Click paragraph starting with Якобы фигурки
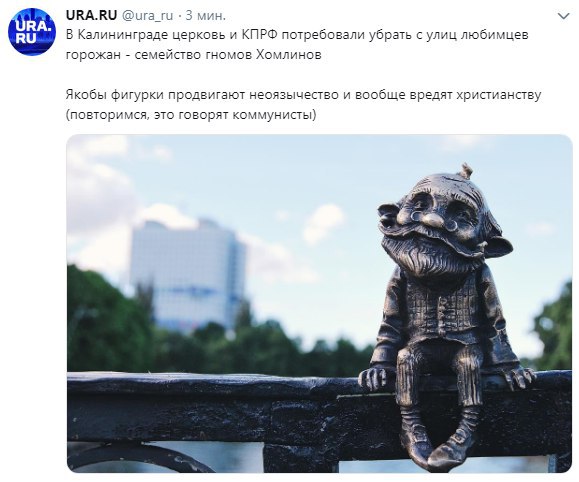This screenshot has height=482, width=579. [304, 105]
